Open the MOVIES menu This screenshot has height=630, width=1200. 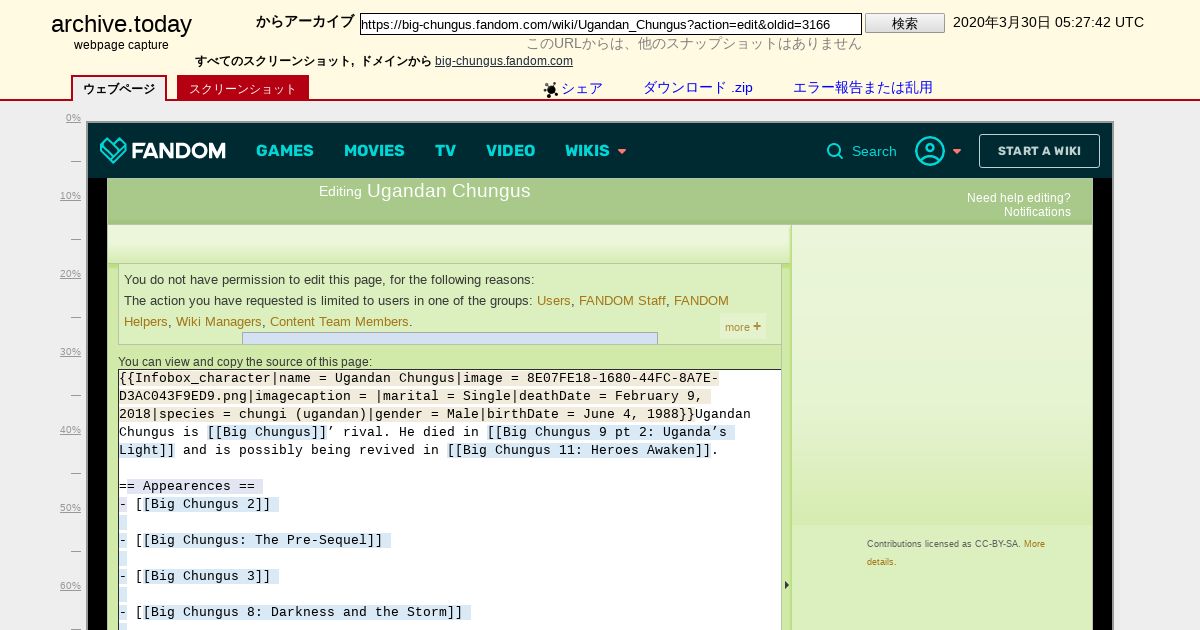point(374,151)
